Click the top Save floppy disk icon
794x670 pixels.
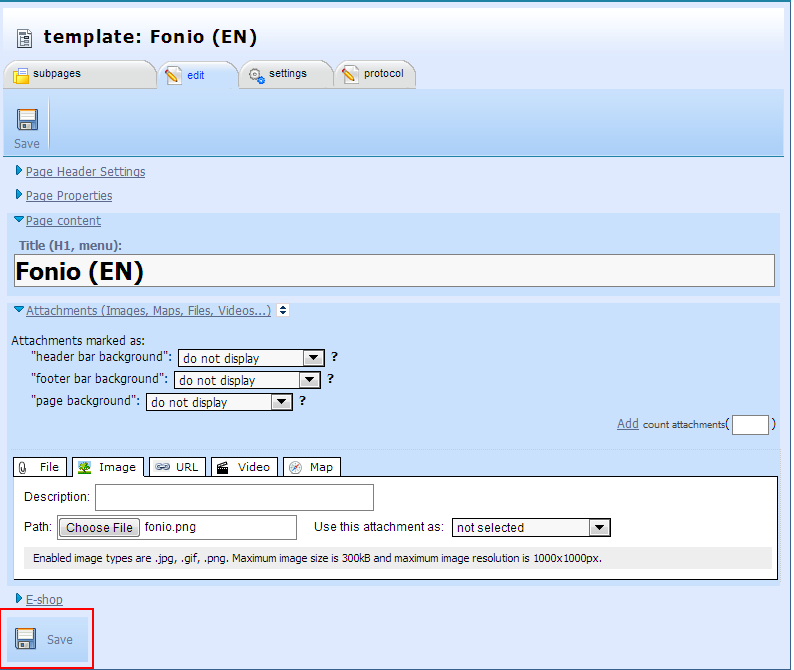(27, 120)
